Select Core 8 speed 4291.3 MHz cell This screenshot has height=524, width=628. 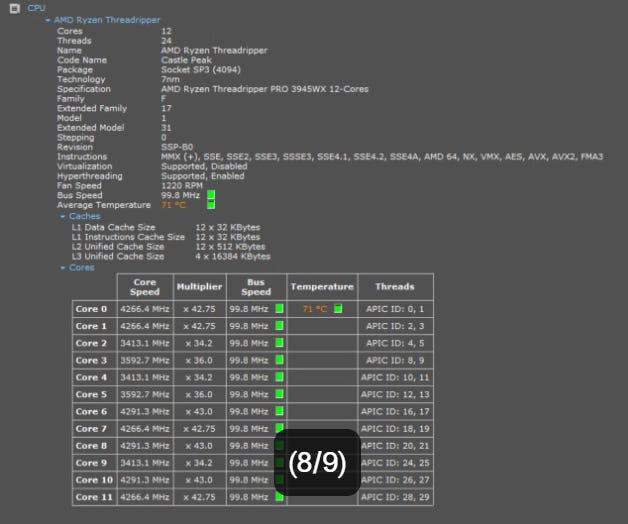(x=145, y=446)
